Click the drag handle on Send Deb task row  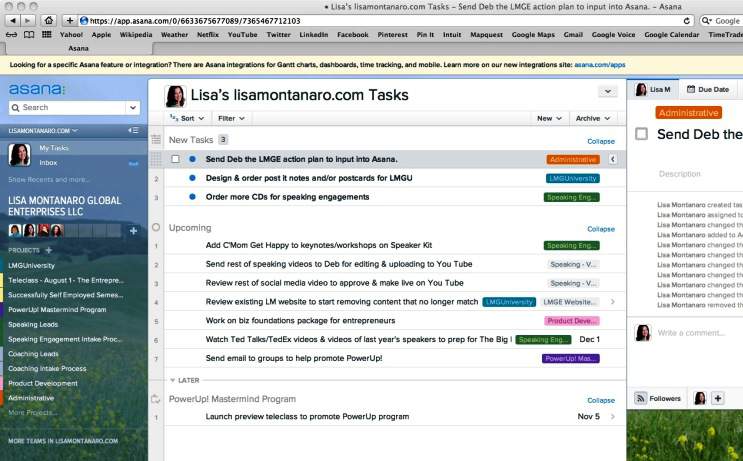pos(156,159)
